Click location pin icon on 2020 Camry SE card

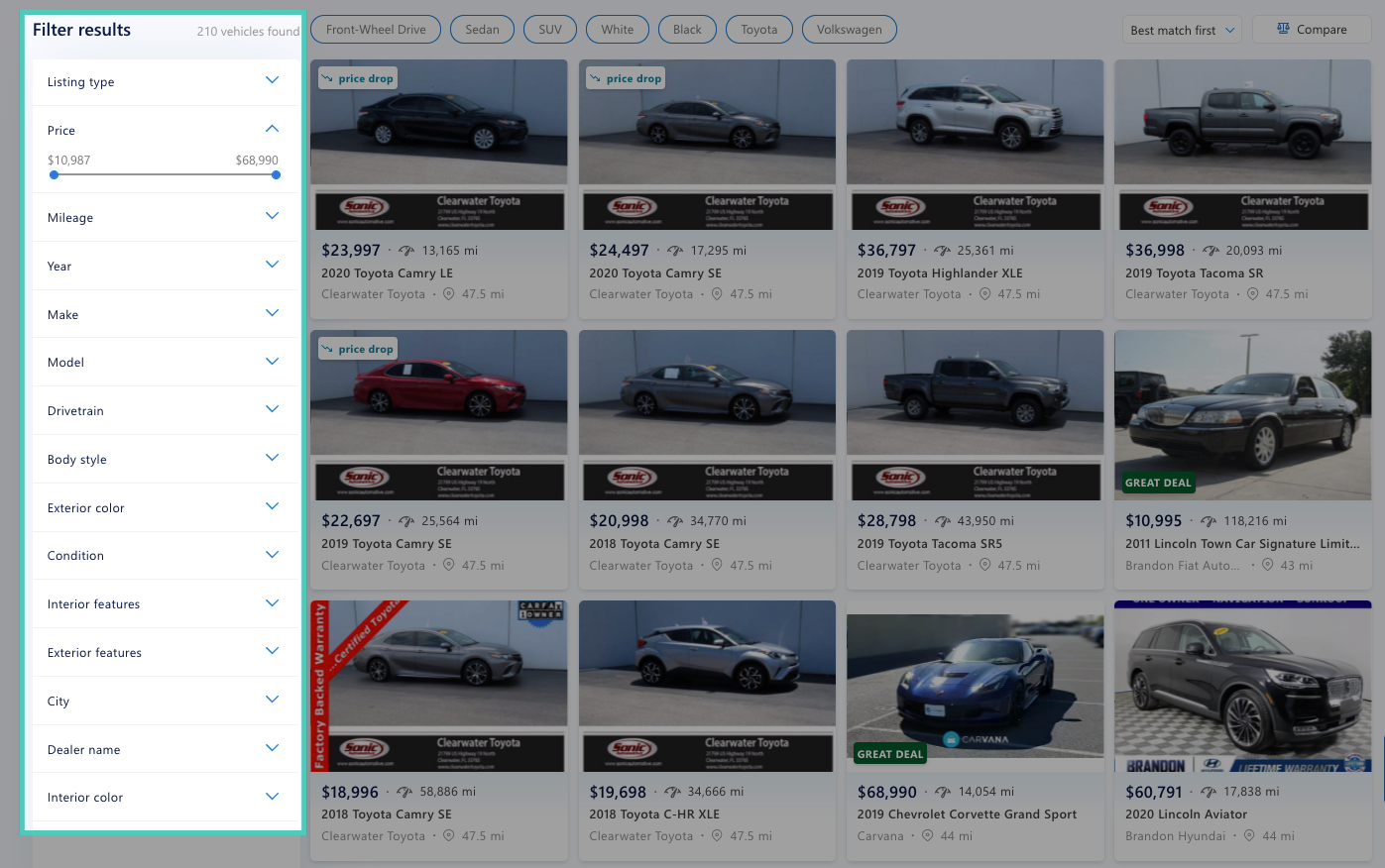click(x=717, y=294)
